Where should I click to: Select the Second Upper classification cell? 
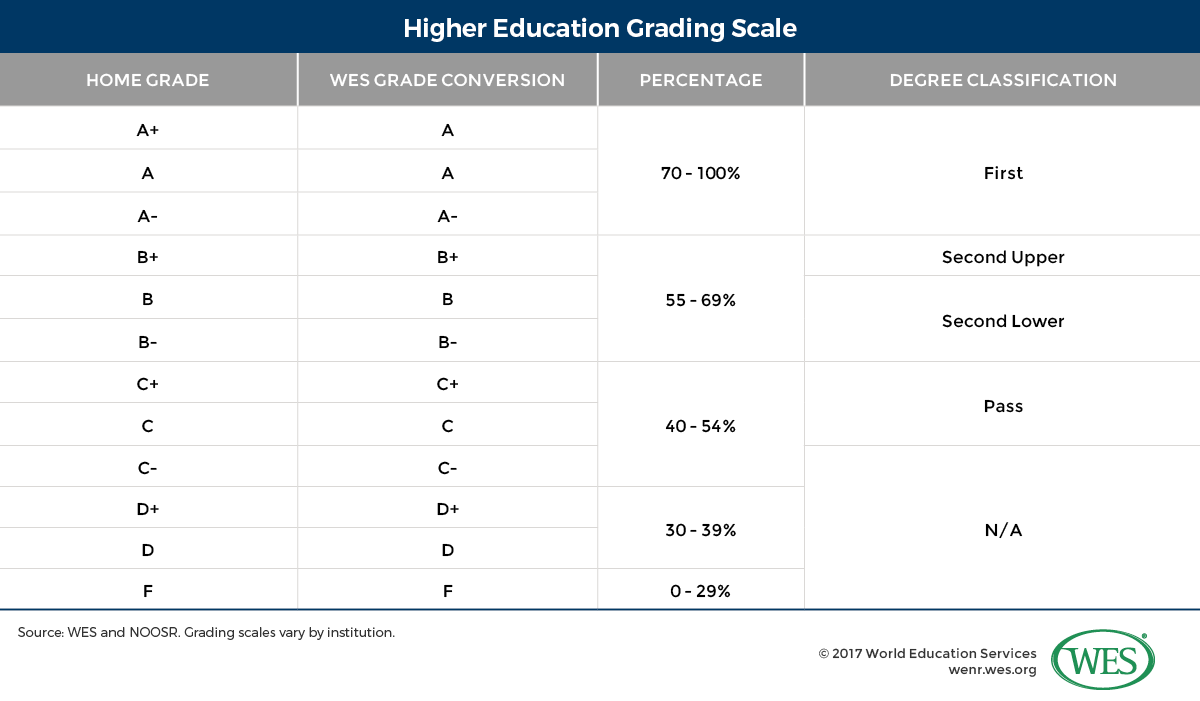[1003, 256]
